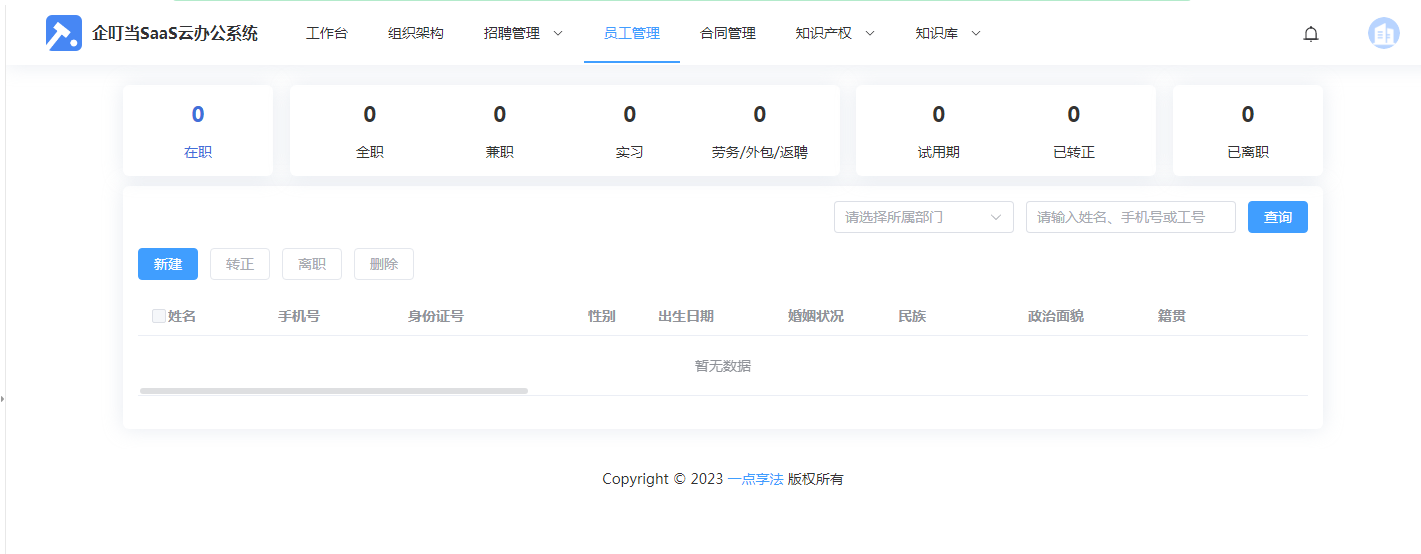Expand the 招聘管理 dropdown menu

523,33
